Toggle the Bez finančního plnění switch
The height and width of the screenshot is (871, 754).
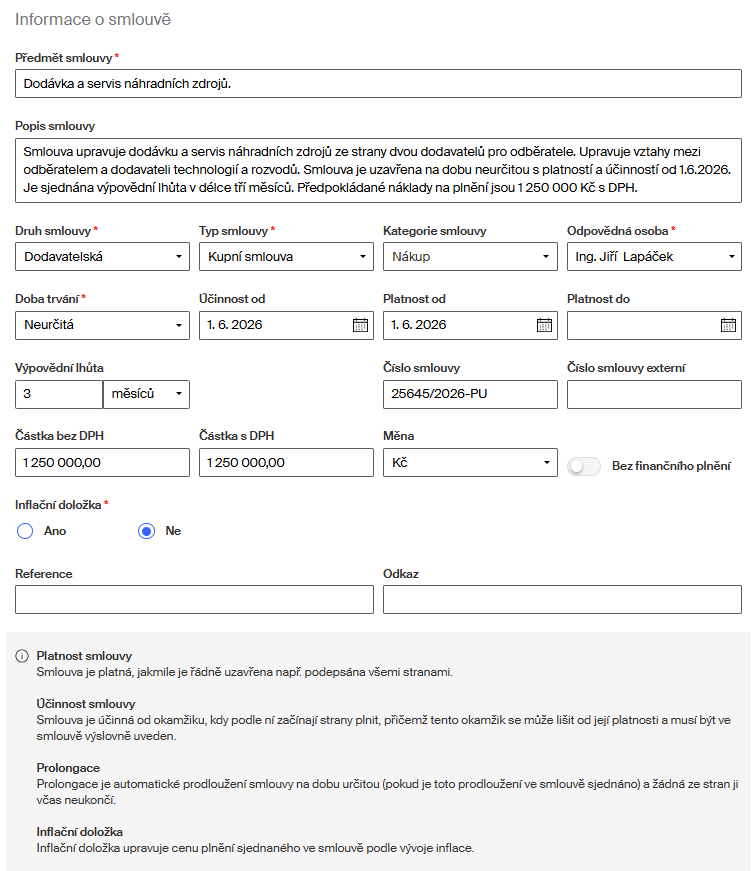(x=584, y=466)
